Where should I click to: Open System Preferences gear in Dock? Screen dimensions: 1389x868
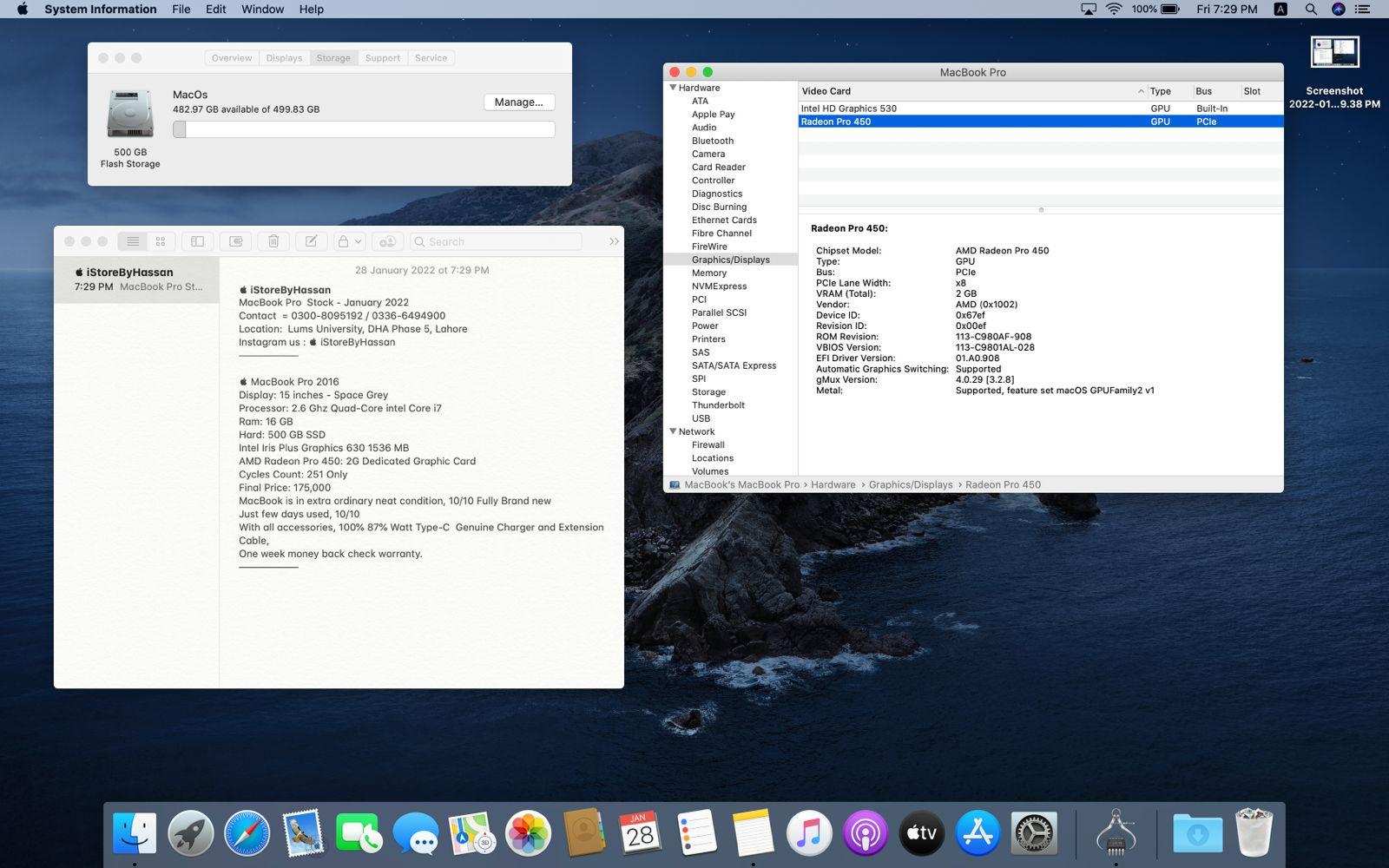click(x=1034, y=833)
